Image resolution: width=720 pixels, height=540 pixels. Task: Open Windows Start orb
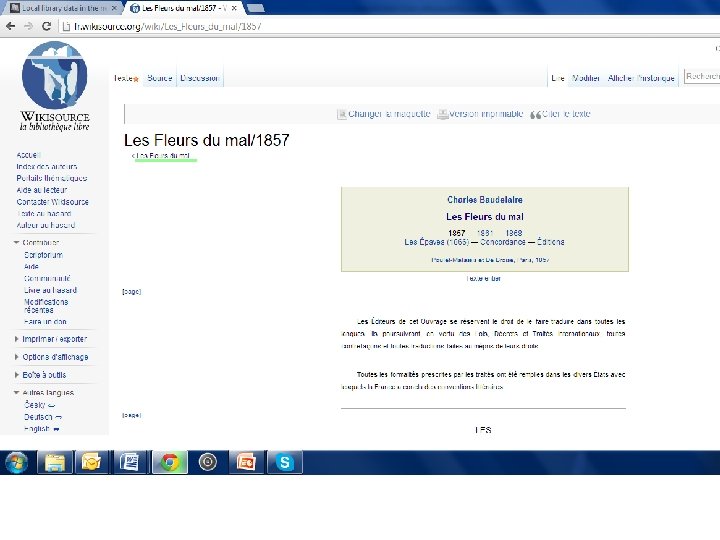[17, 462]
